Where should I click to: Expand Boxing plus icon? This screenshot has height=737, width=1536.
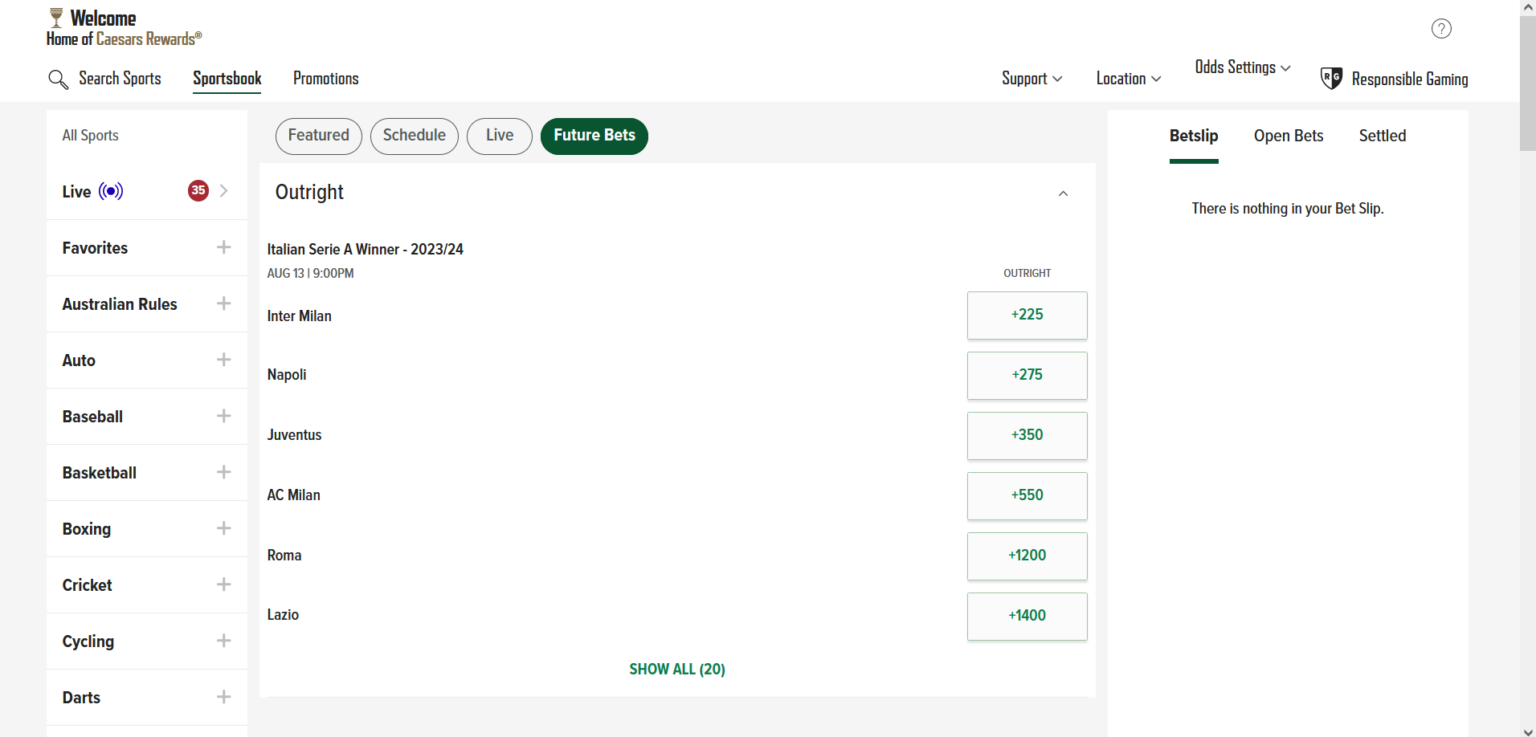click(x=224, y=527)
